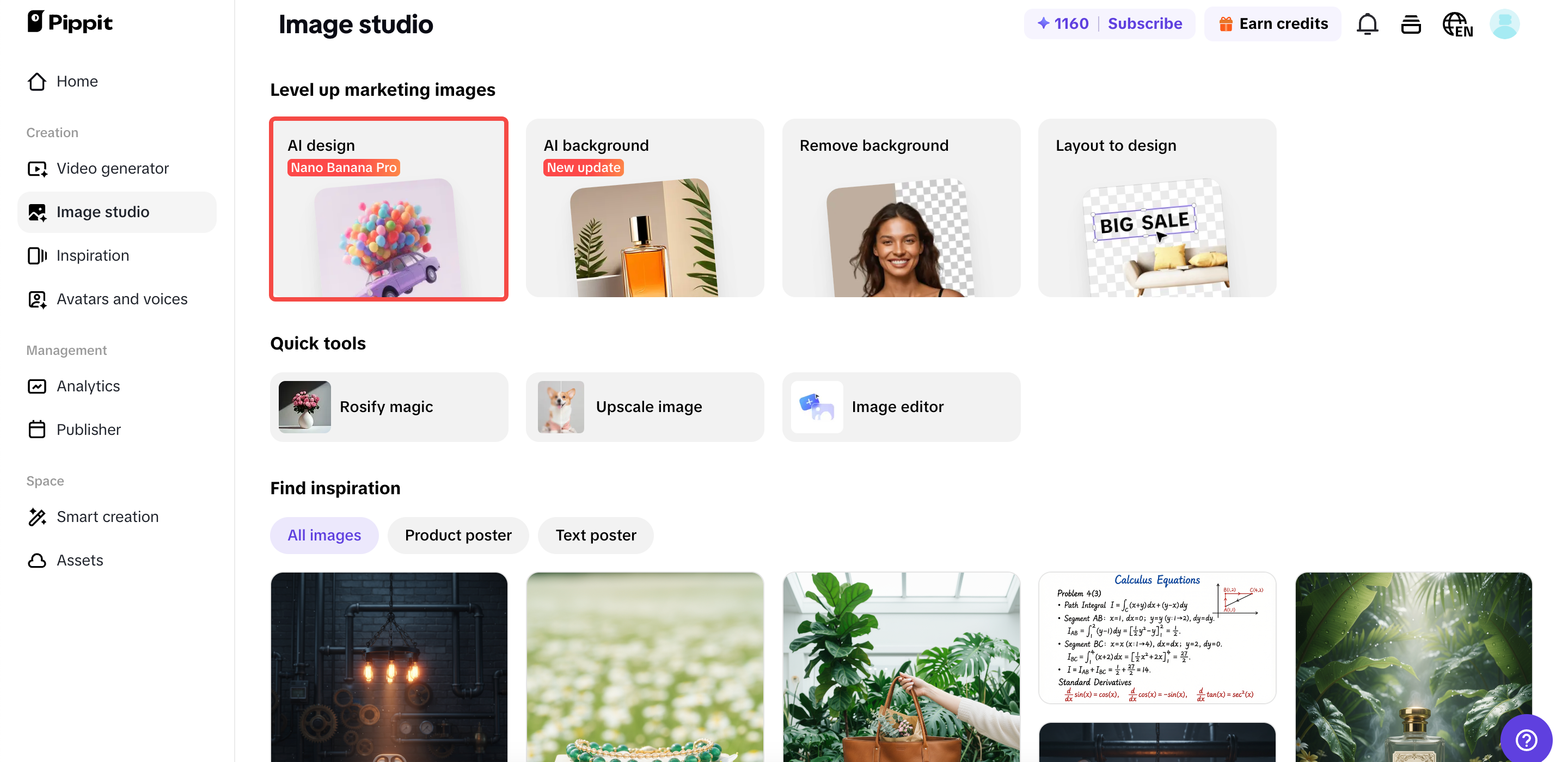Open the Assets library
The image size is (1568, 762).
pyautogui.click(x=79, y=560)
